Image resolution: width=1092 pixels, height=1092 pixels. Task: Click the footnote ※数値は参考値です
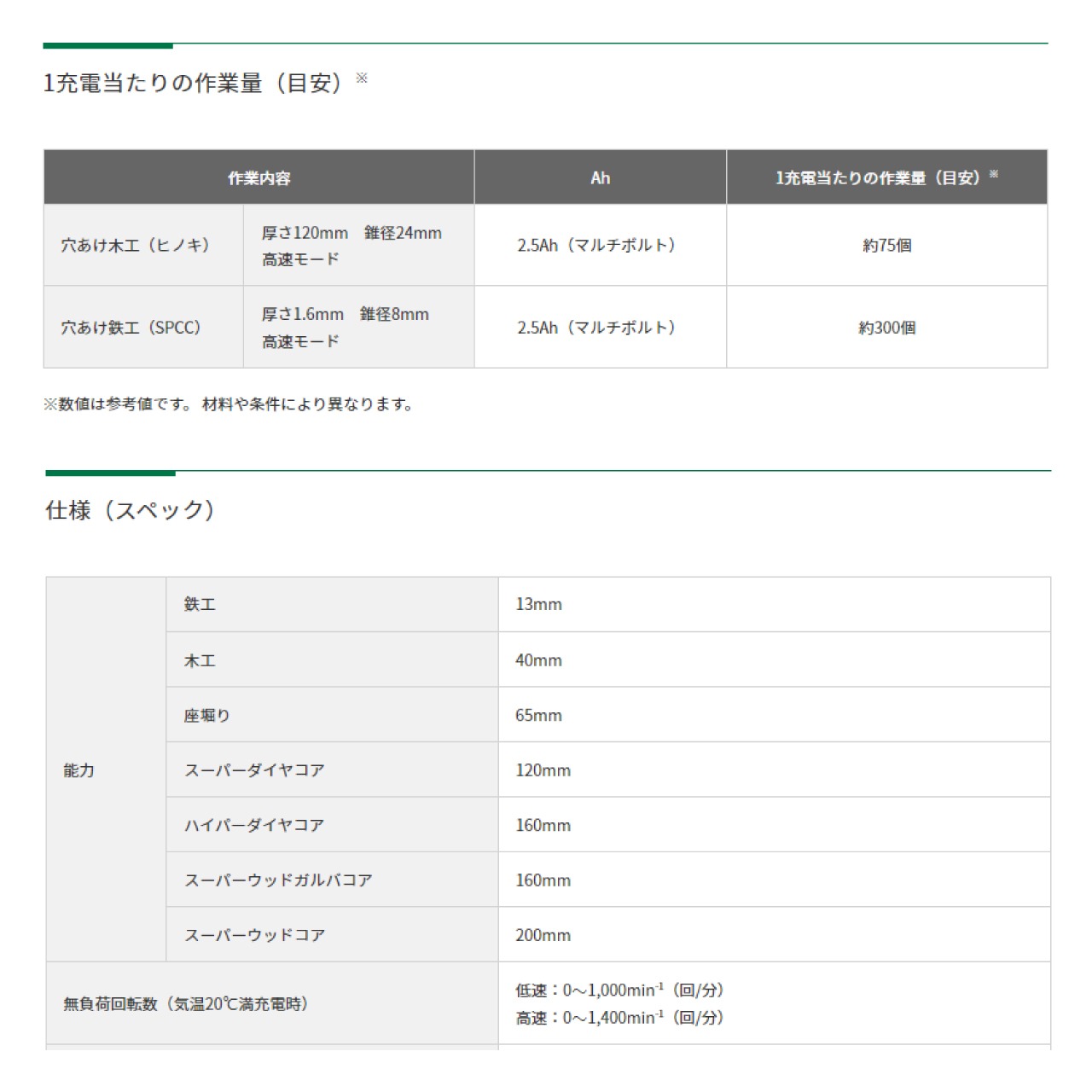229,404
